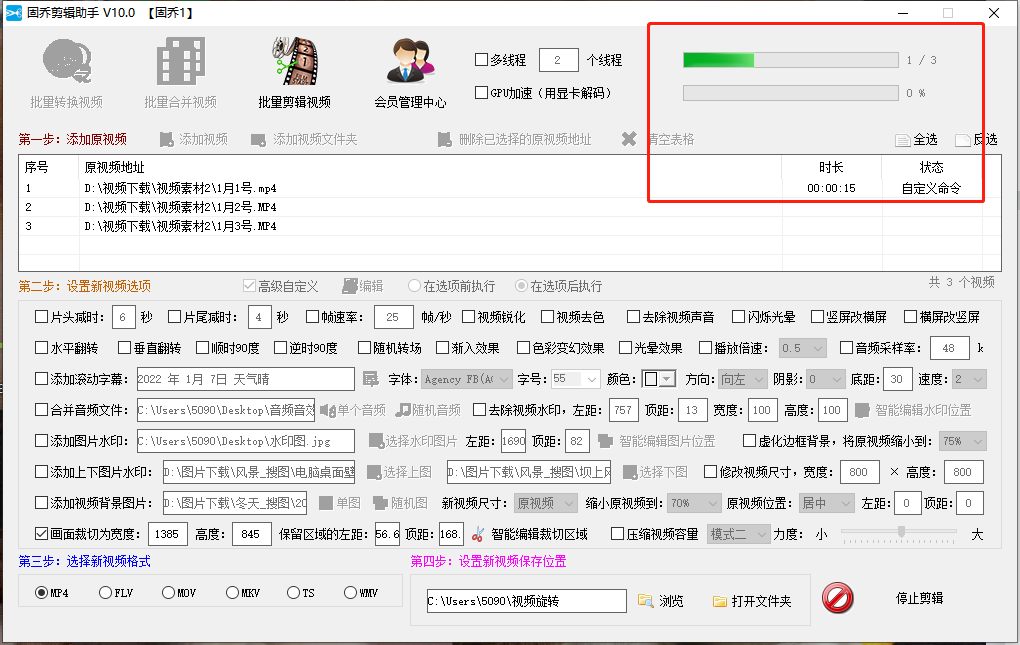Tick the 添加滚动字幕 checkbox
This screenshot has width=1020, height=645.
(41, 378)
